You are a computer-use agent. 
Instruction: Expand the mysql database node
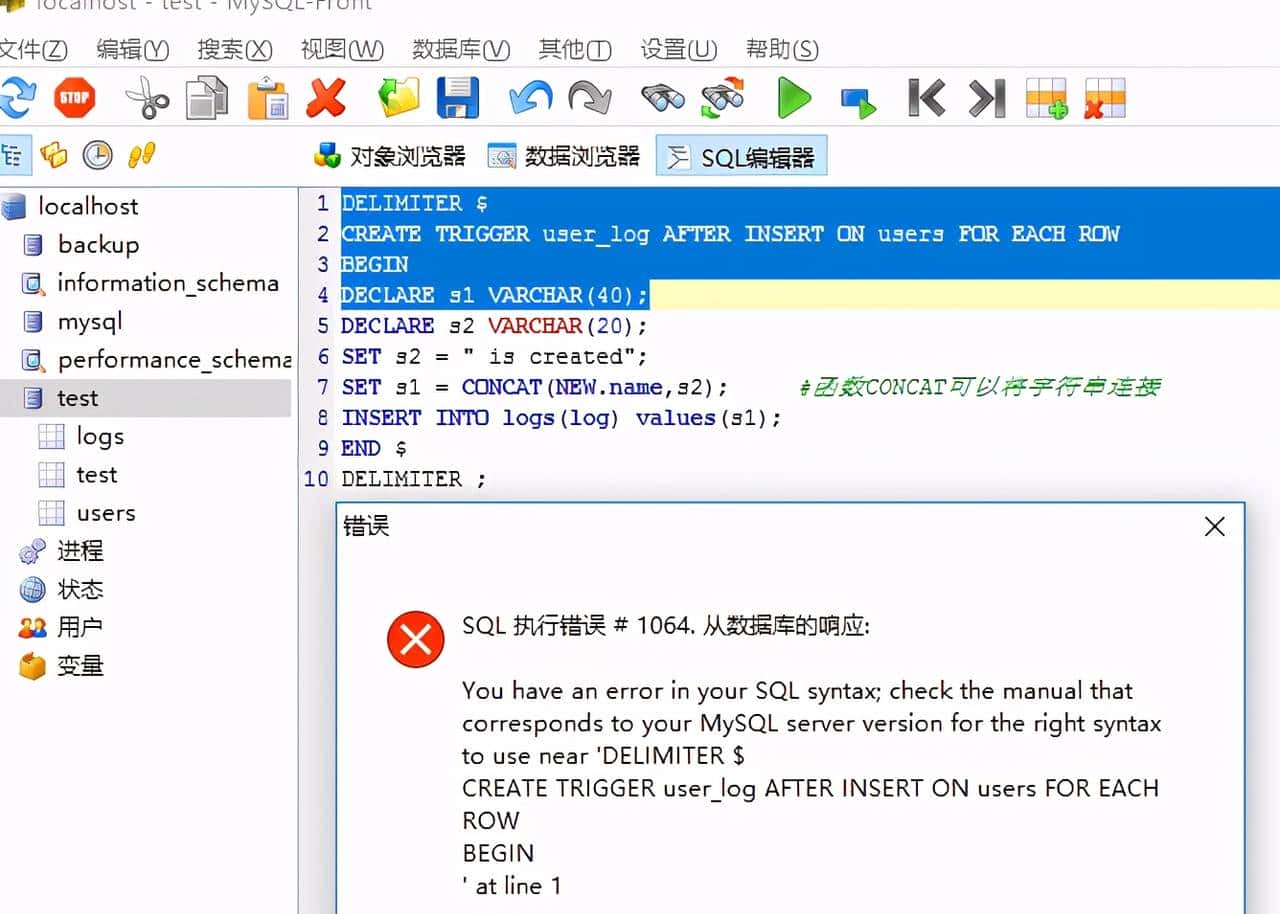pyautogui.click(x=89, y=321)
